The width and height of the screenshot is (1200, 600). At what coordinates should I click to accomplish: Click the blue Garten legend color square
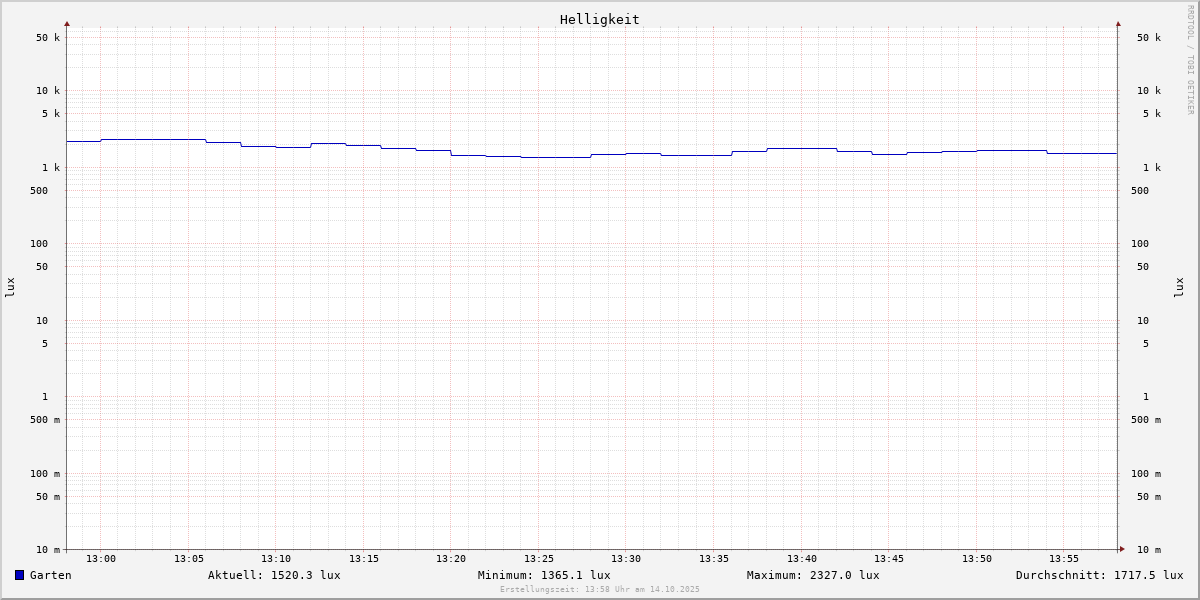(19, 575)
